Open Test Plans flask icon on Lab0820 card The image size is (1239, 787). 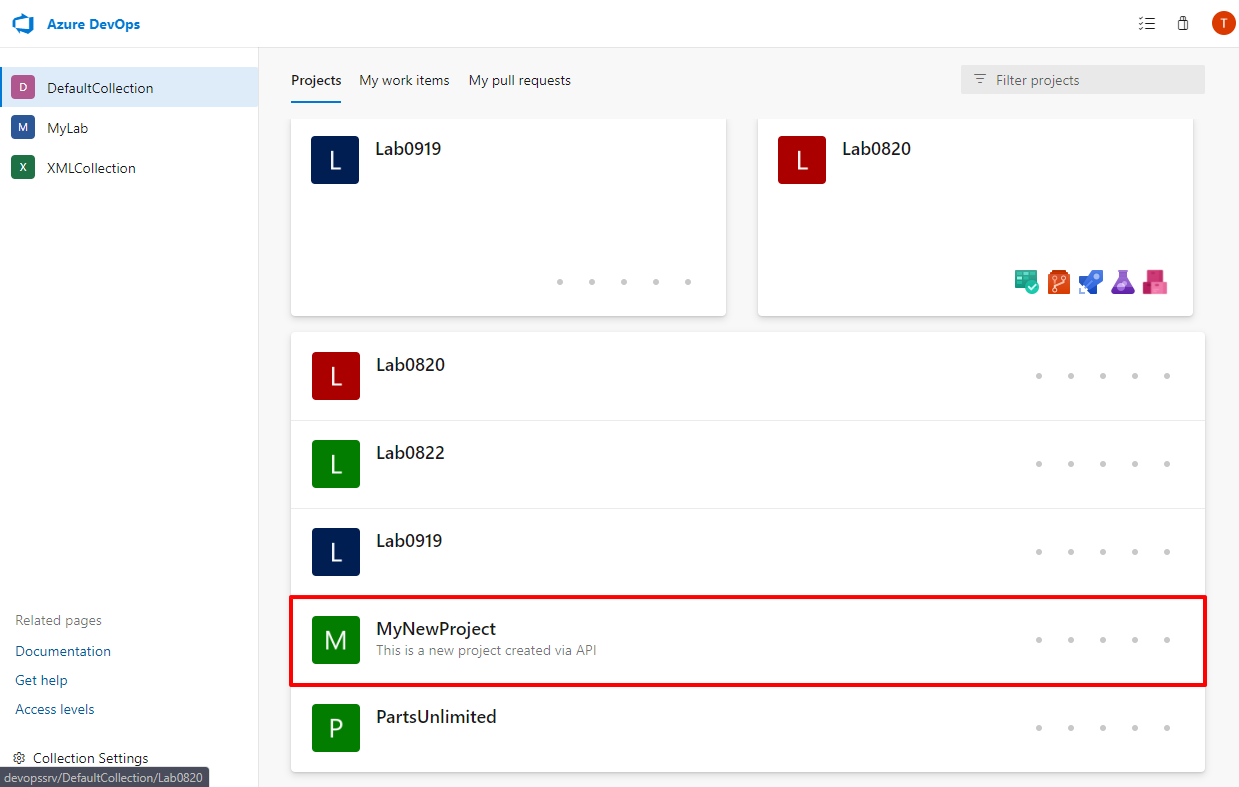(1123, 282)
